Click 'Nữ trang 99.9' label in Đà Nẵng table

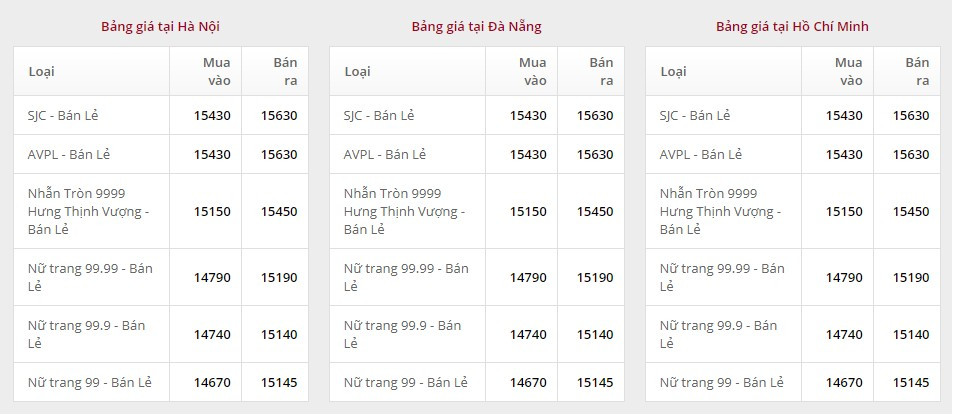pyautogui.click(x=403, y=325)
